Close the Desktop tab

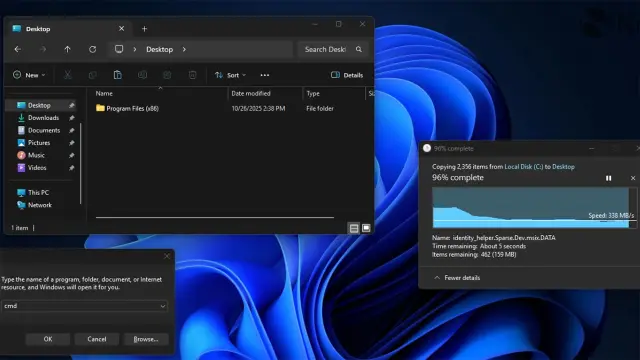click(x=121, y=29)
